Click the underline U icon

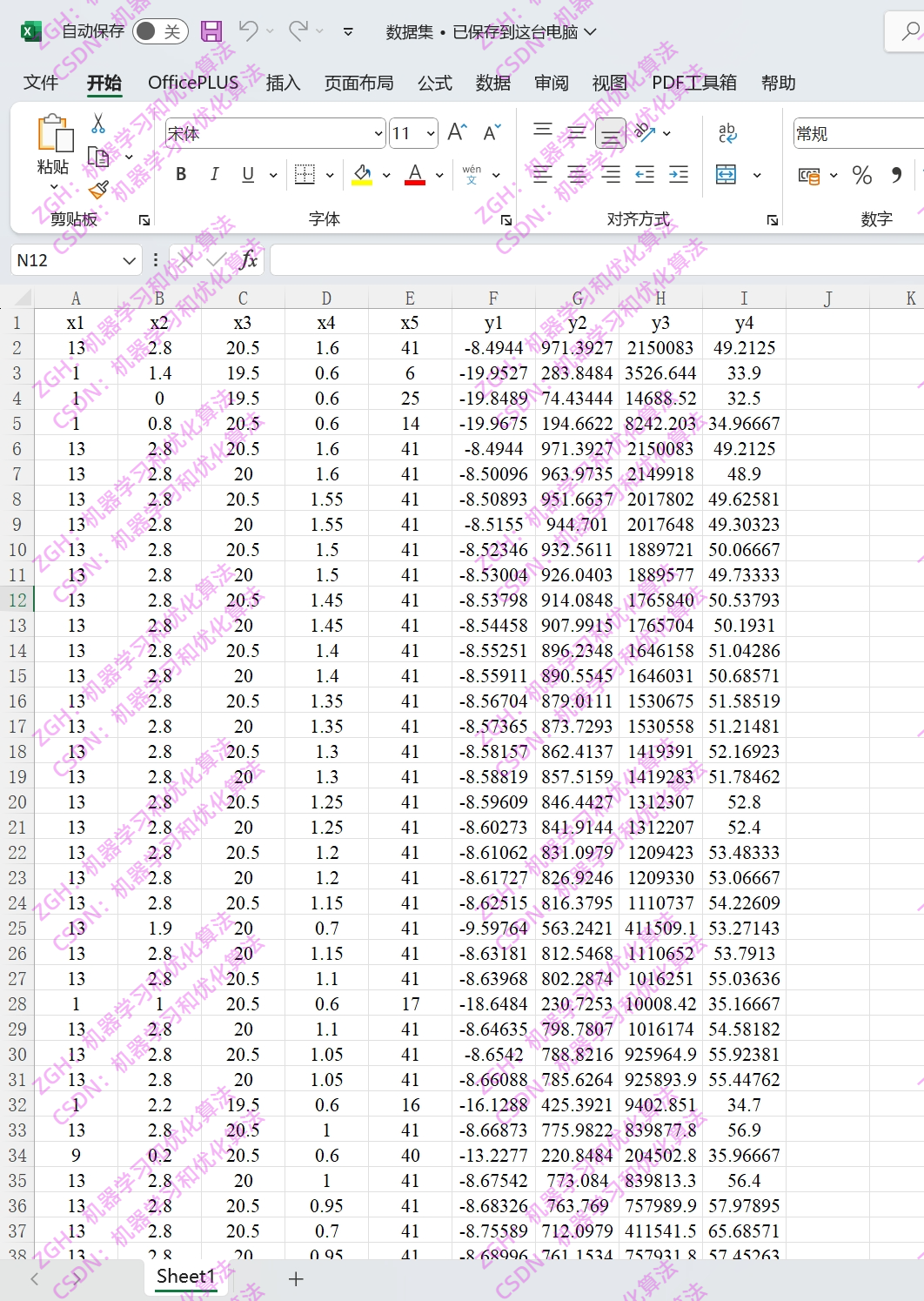click(x=247, y=174)
